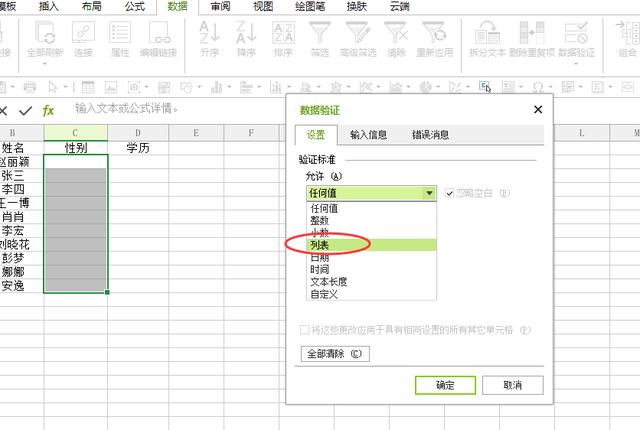Select the column C header
Screen dimensions: 640x430
[76, 133]
